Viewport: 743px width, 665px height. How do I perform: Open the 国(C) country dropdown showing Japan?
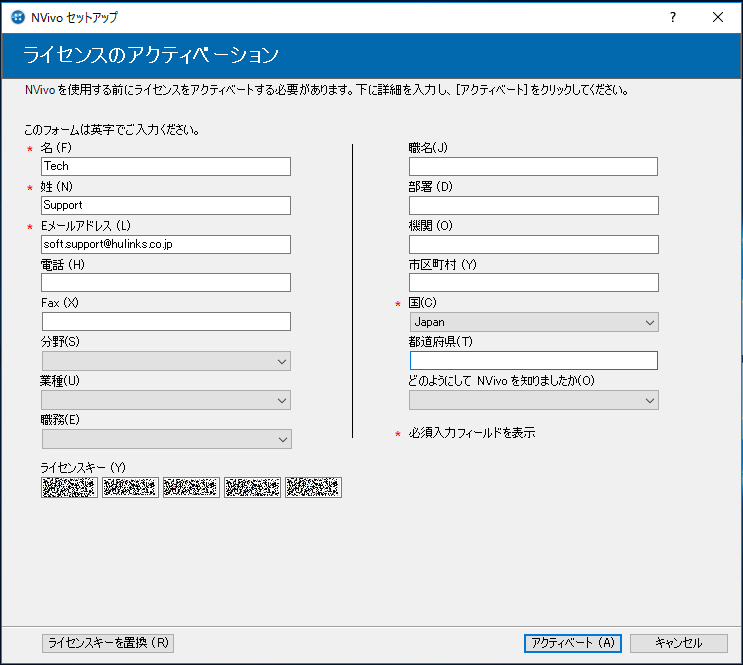click(x=534, y=322)
